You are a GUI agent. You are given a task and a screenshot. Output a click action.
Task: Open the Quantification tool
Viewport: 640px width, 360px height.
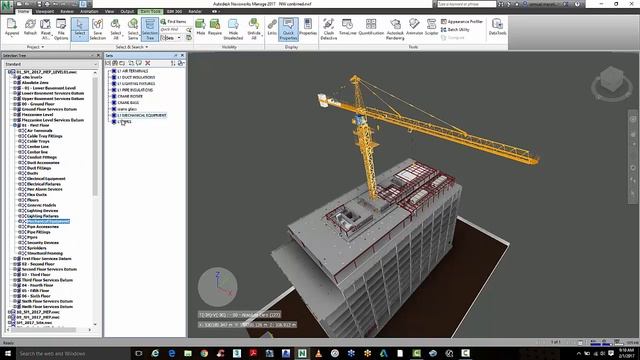tap(371, 27)
